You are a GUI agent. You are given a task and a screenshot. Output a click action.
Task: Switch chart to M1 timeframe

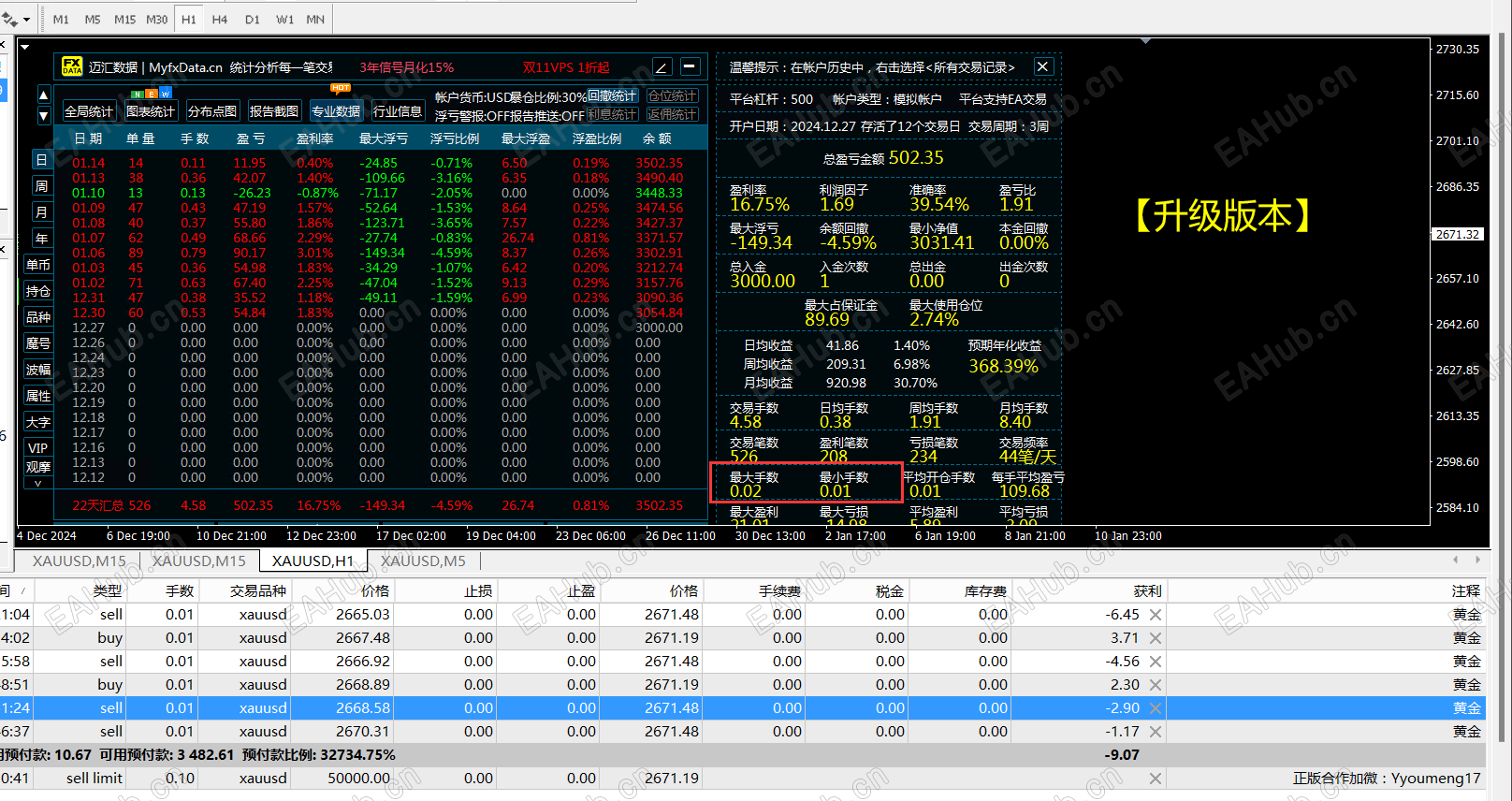pos(61,19)
